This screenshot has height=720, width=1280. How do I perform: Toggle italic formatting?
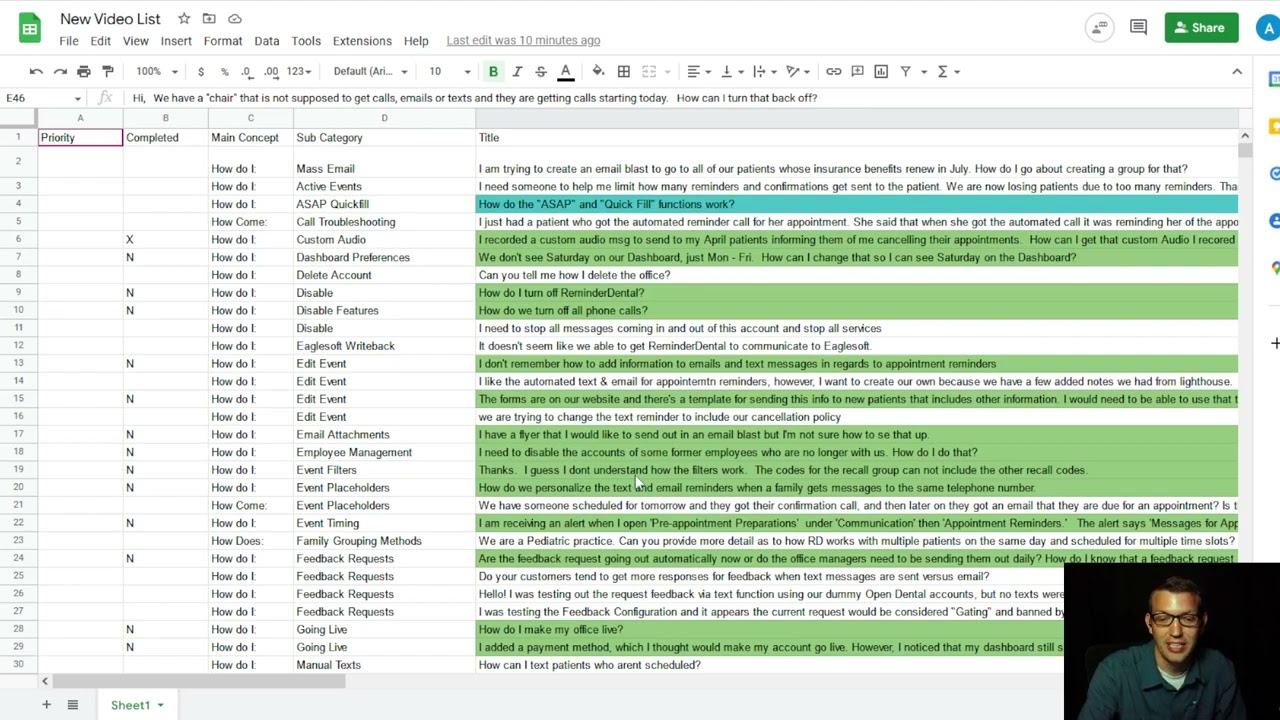[x=517, y=71]
